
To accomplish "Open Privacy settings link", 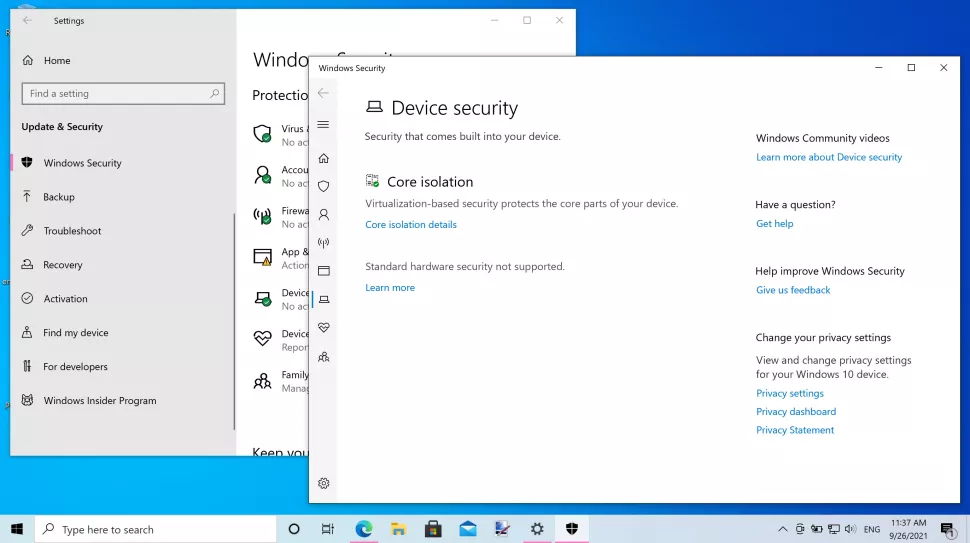I will [x=789, y=393].
